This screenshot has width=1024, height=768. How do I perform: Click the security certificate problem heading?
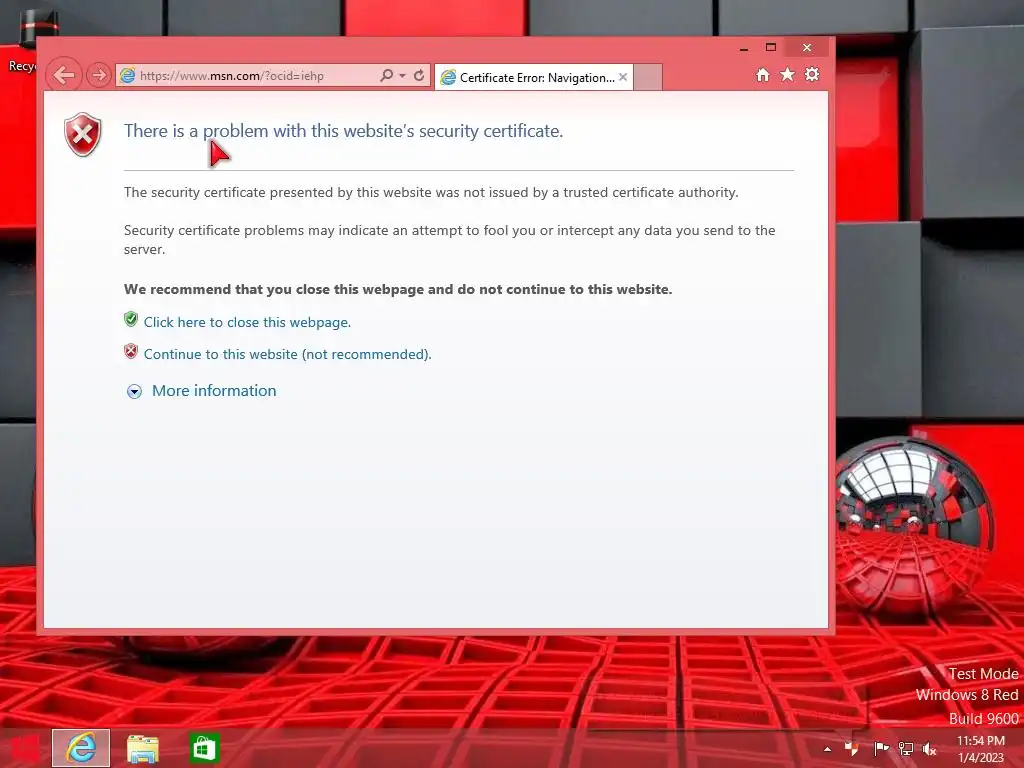click(x=344, y=131)
